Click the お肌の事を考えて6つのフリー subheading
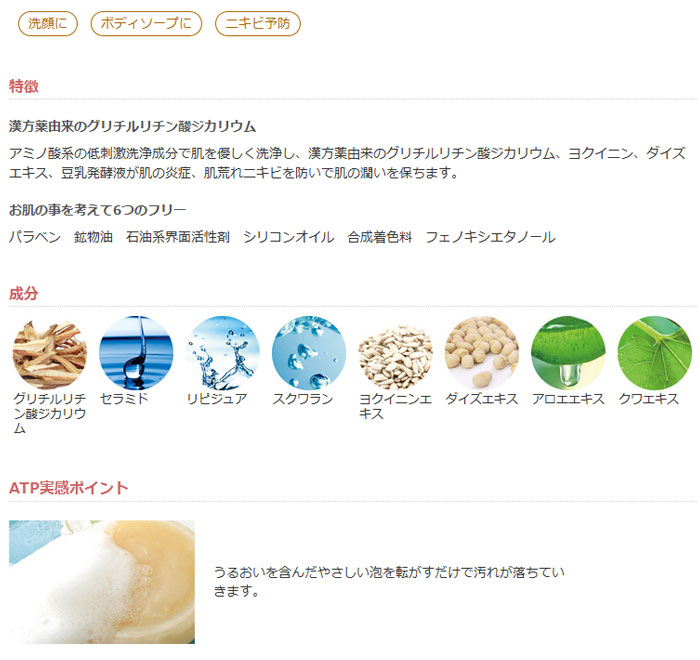Image resolution: width=700 pixels, height=660 pixels. pyautogui.click(x=98, y=210)
